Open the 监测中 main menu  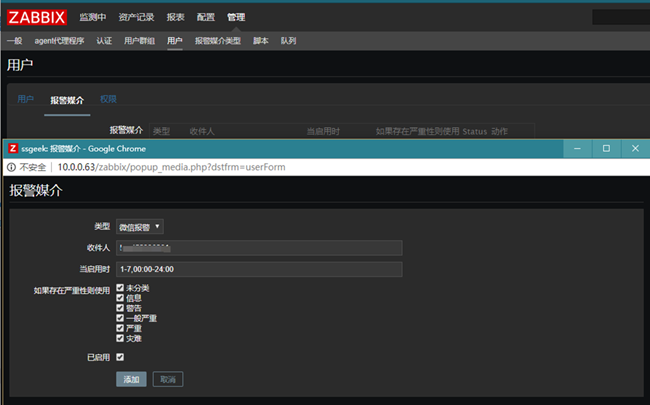92,17
